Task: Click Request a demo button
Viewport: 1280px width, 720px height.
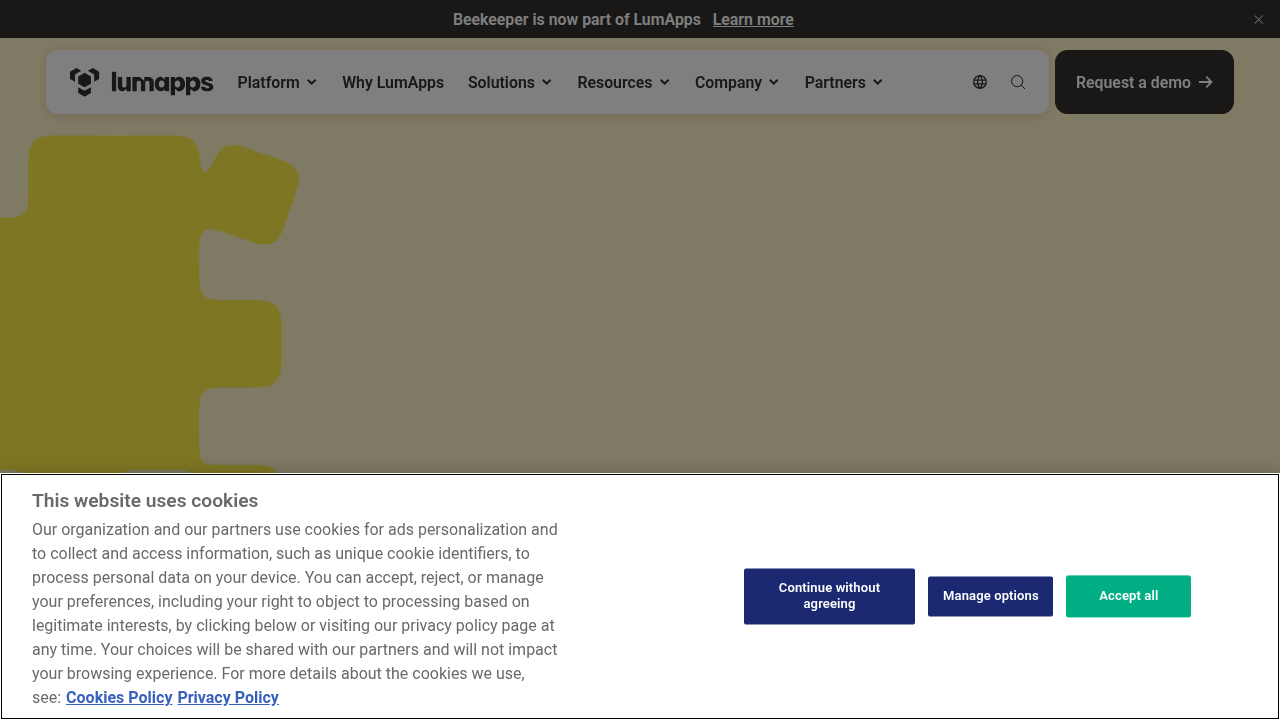Action: click(x=1144, y=82)
